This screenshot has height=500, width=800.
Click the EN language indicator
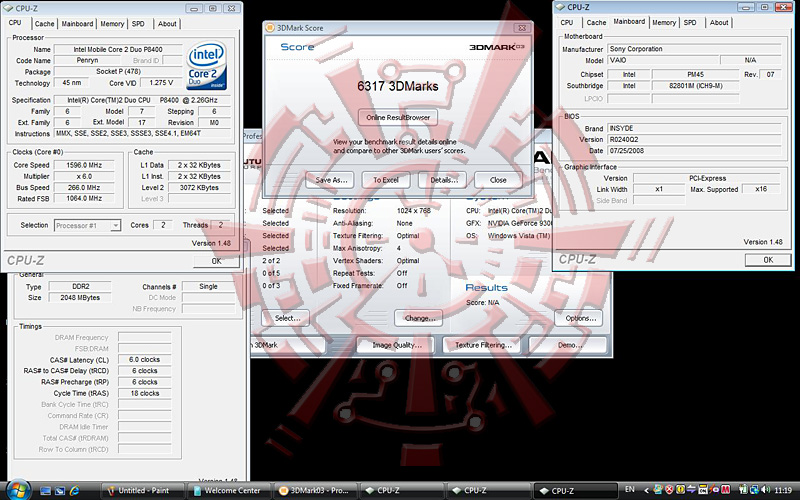pyautogui.click(x=630, y=489)
